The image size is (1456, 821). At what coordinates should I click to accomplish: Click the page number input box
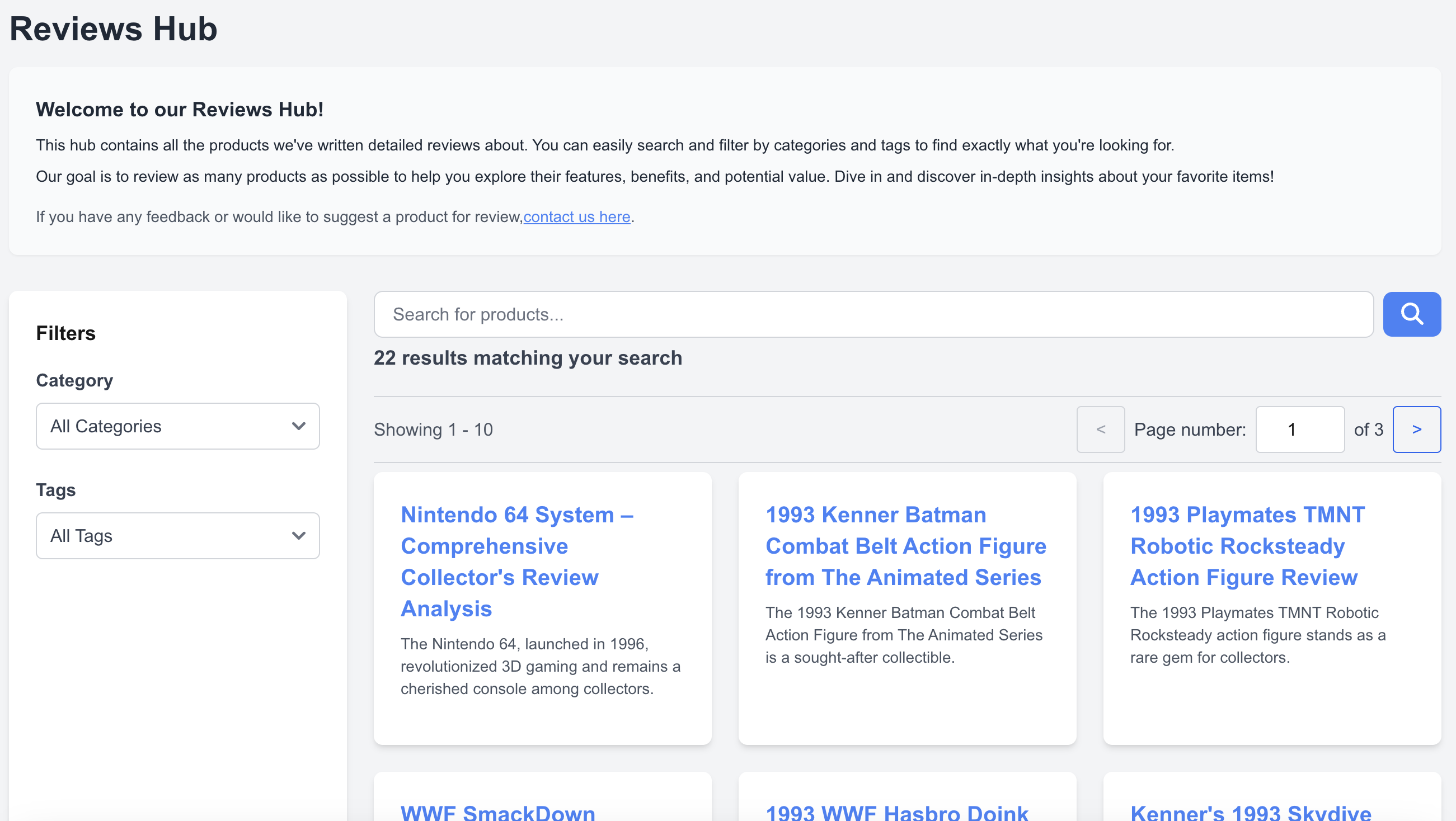pyautogui.click(x=1300, y=430)
